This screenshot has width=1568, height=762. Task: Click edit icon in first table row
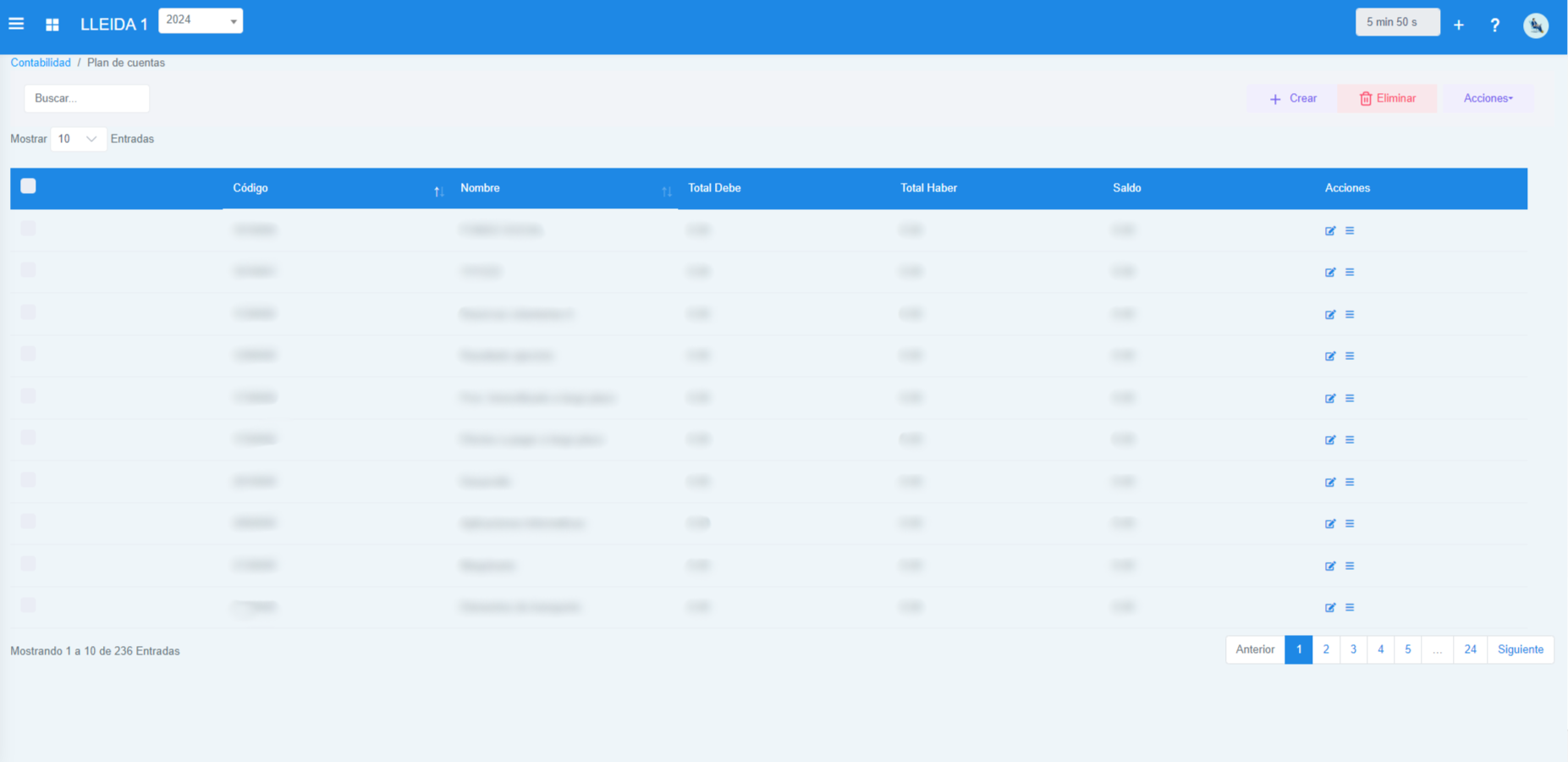click(x=1329, y=230)
